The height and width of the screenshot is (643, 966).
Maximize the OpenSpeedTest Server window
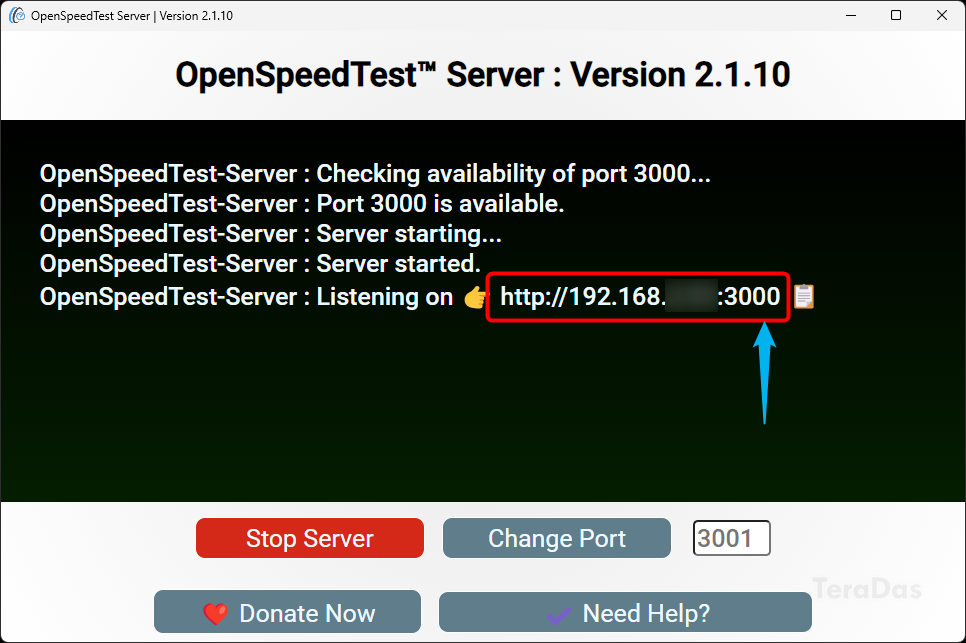click(x=896, y=15)
